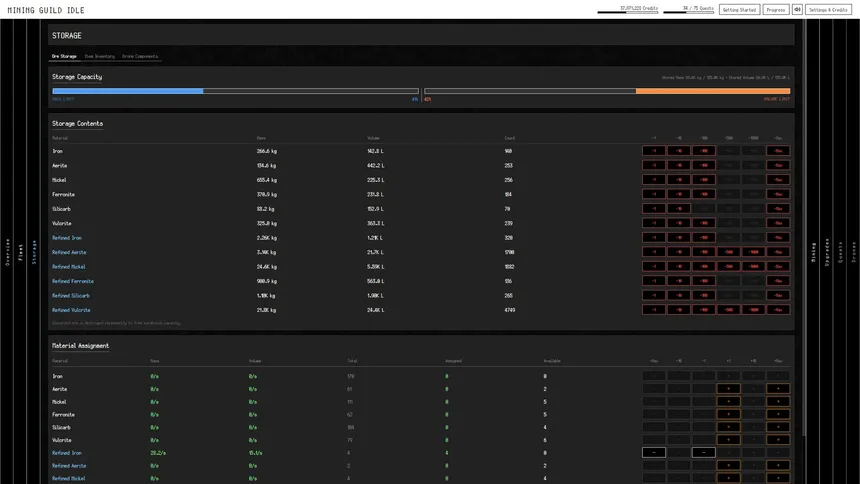Click Refined Vulcrite in Storage Contents
The width and height of the screenshot is (860, 484).
pos(71,310)
